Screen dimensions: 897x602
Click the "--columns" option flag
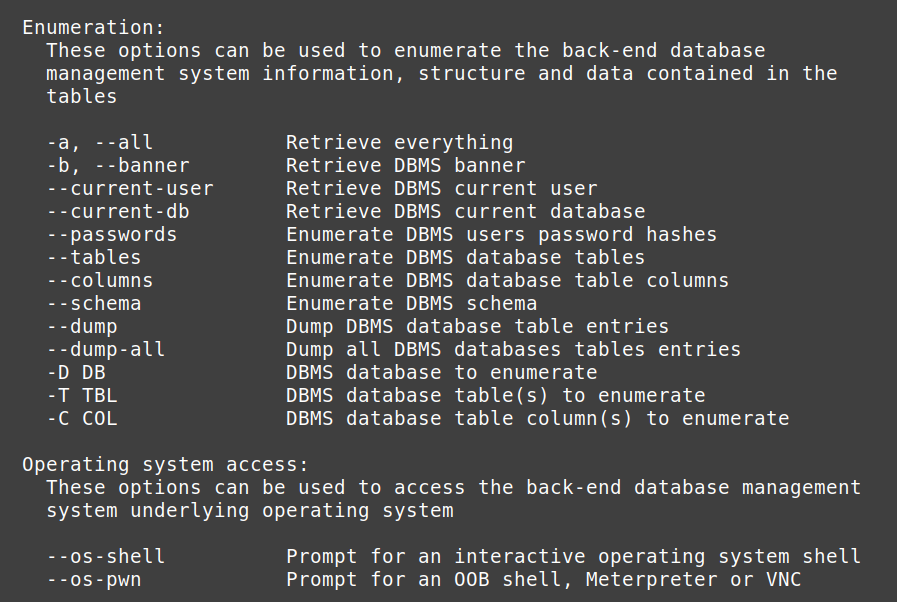click(99, 281)
